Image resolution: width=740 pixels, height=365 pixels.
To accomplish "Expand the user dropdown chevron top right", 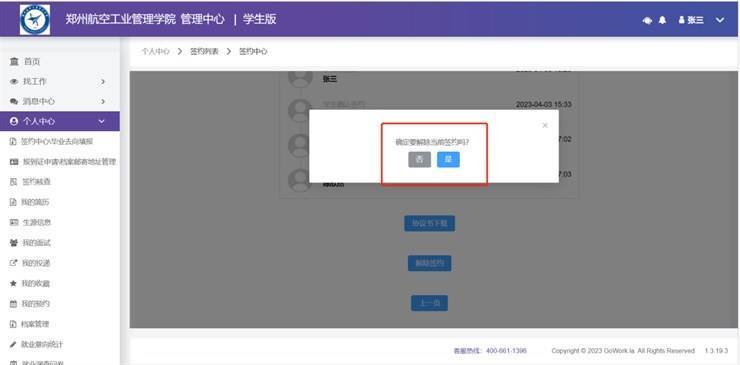I will click(720, 20).
